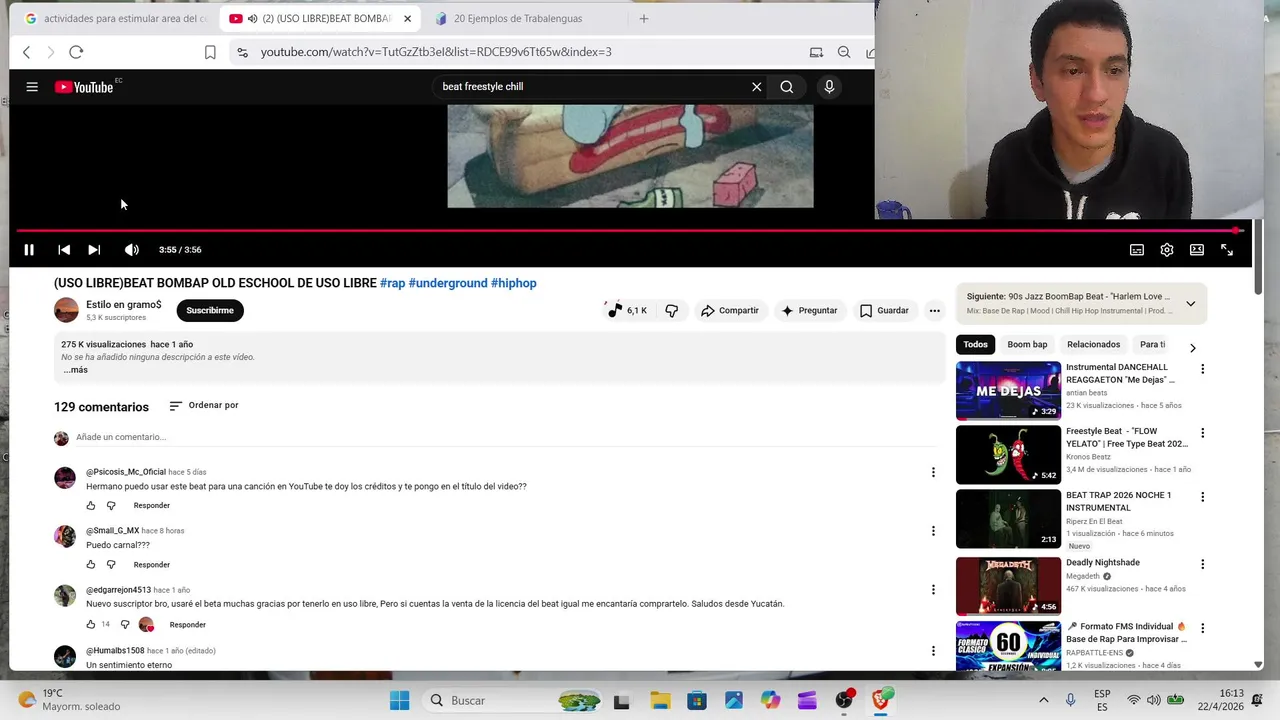
Task: Open the Compartir share dialog
Action: pyautogui.click(x=730, y=310)
